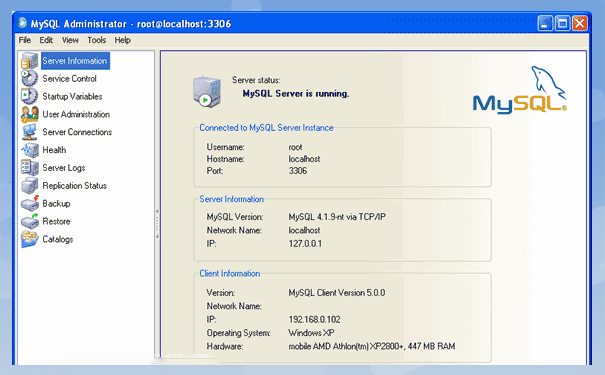Click the 'Client Information' group heading
Screen dimensions: 605x375
[230, 274]
